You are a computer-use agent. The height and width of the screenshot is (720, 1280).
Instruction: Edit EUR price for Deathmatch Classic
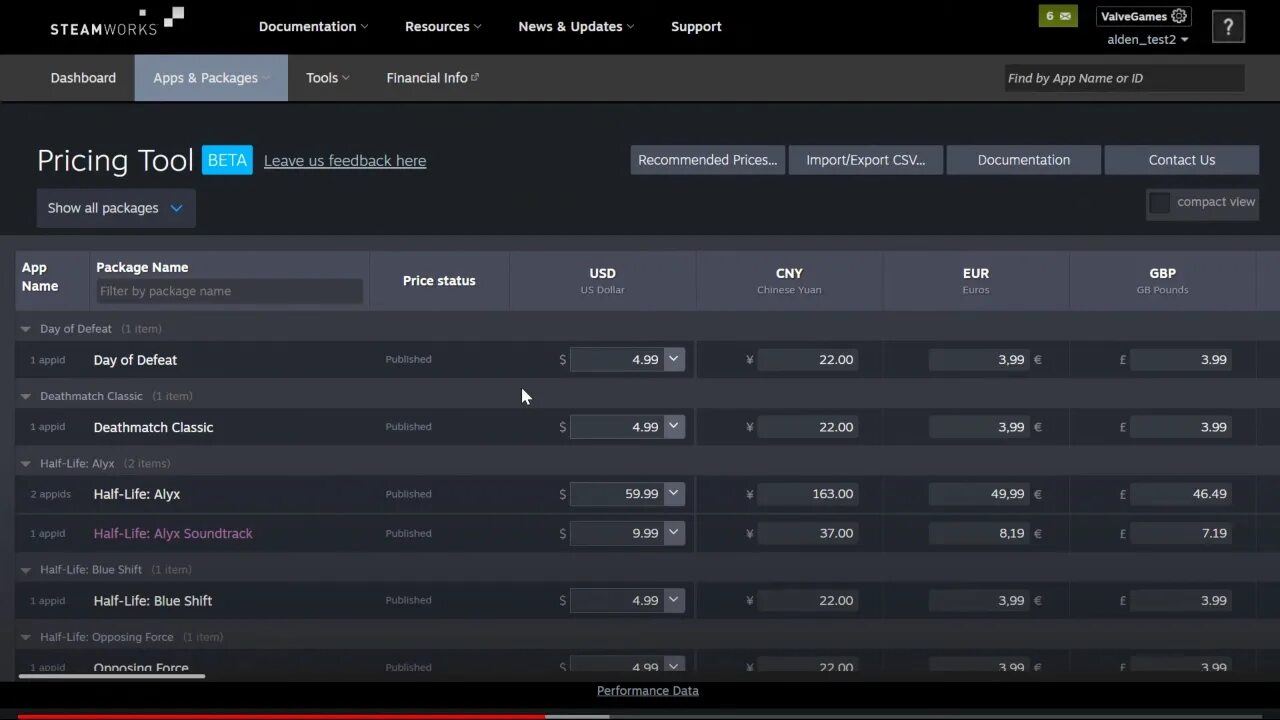(x=979, y=427)
